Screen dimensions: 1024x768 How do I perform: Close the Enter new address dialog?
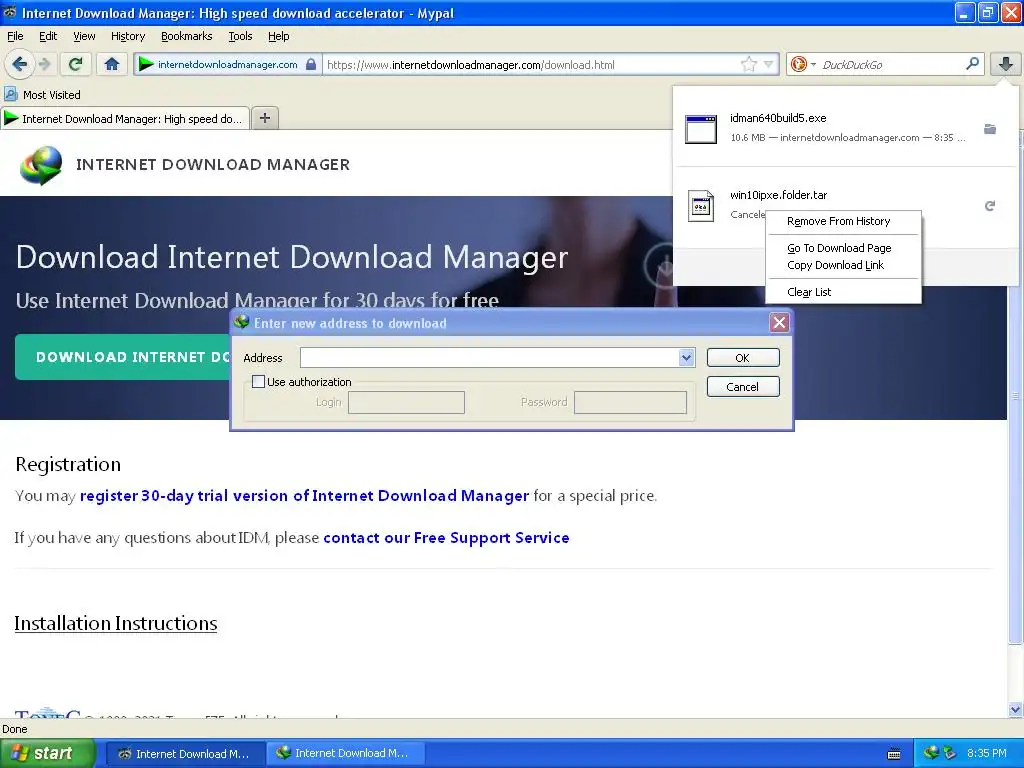click(779, 323)
